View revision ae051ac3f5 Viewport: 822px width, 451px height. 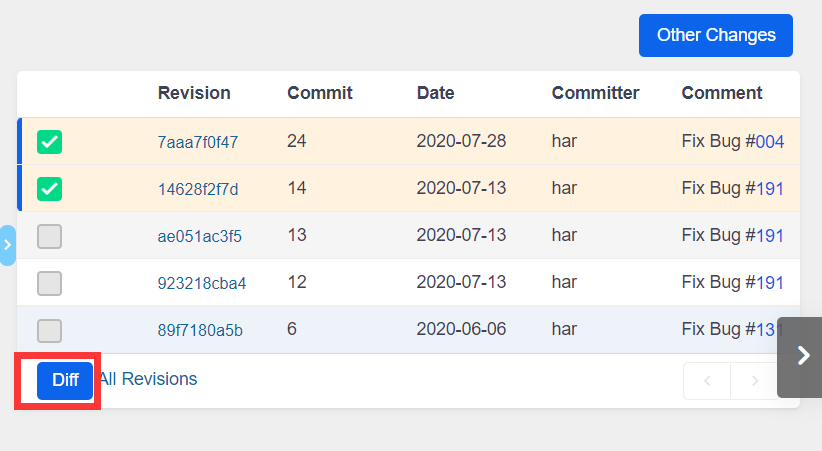pyautogui.click(x=200, y=236)
